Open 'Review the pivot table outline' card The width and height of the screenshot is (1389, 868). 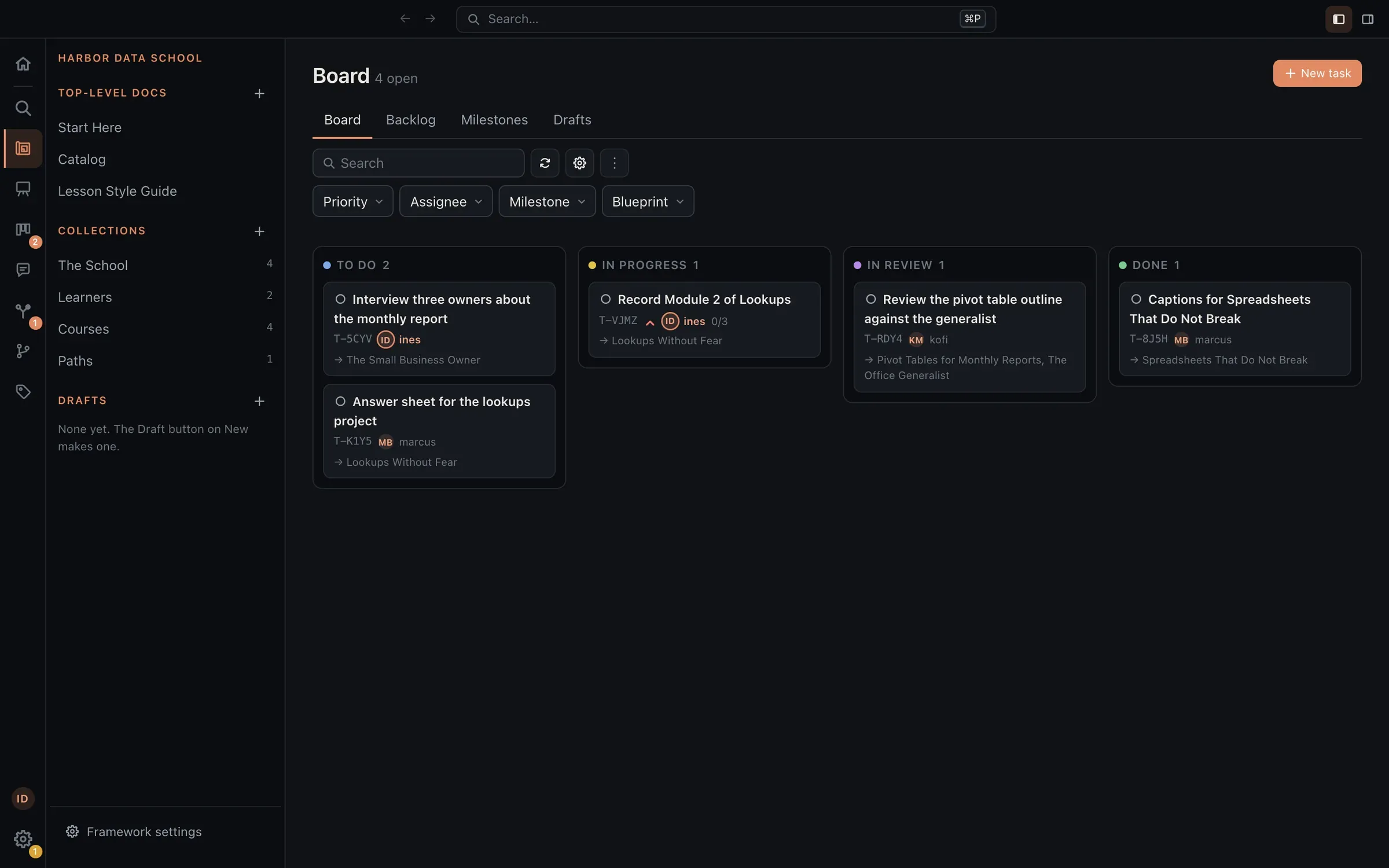coord(969,337)
